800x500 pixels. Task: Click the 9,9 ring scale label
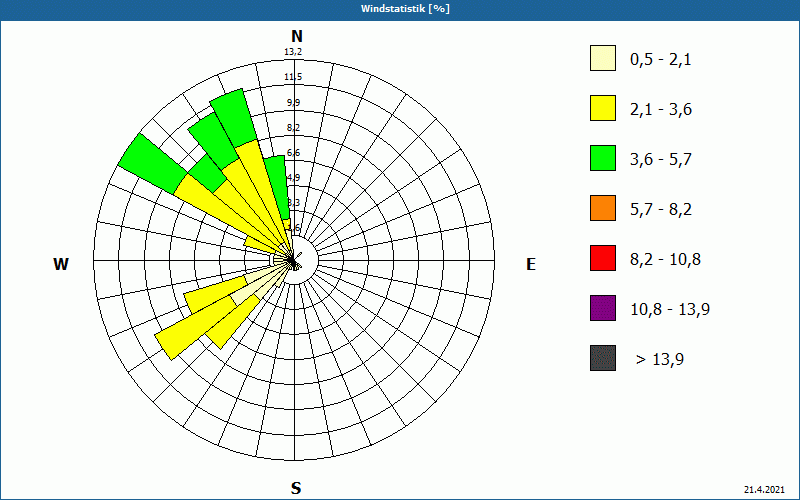pos(293,103)
